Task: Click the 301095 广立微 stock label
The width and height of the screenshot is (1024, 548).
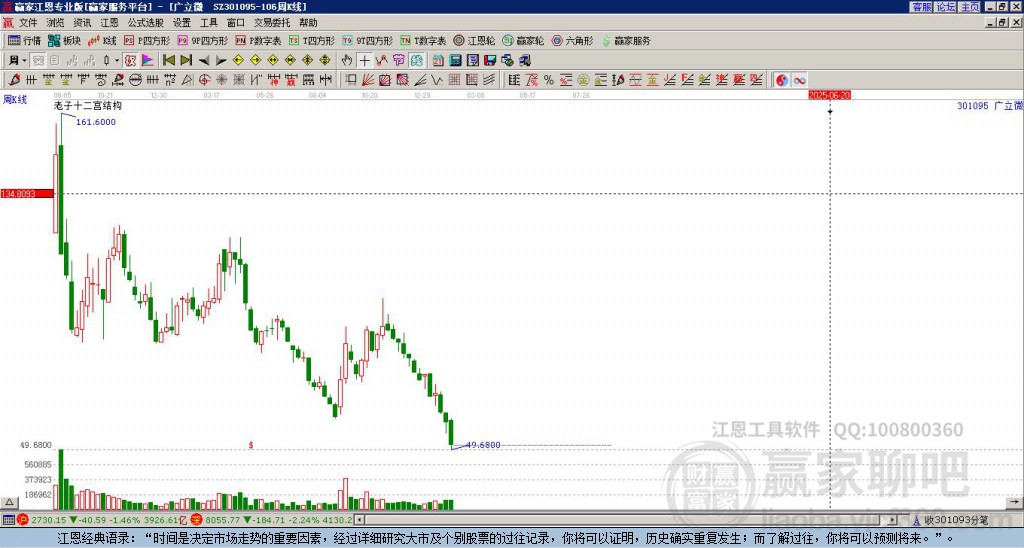Action: tap(990, 106)
